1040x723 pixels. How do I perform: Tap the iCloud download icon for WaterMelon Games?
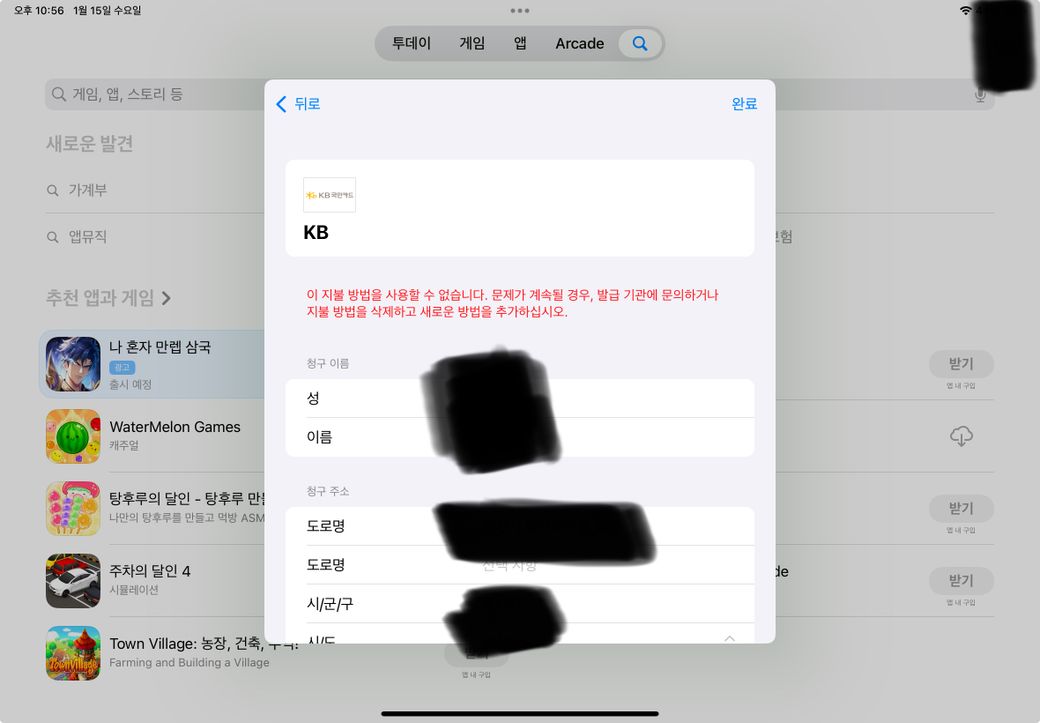coord(960,436)
